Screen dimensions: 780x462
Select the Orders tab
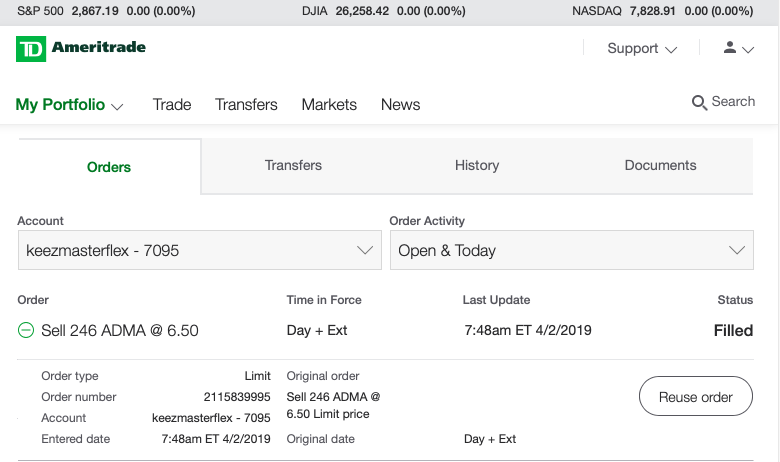point(109,167)
